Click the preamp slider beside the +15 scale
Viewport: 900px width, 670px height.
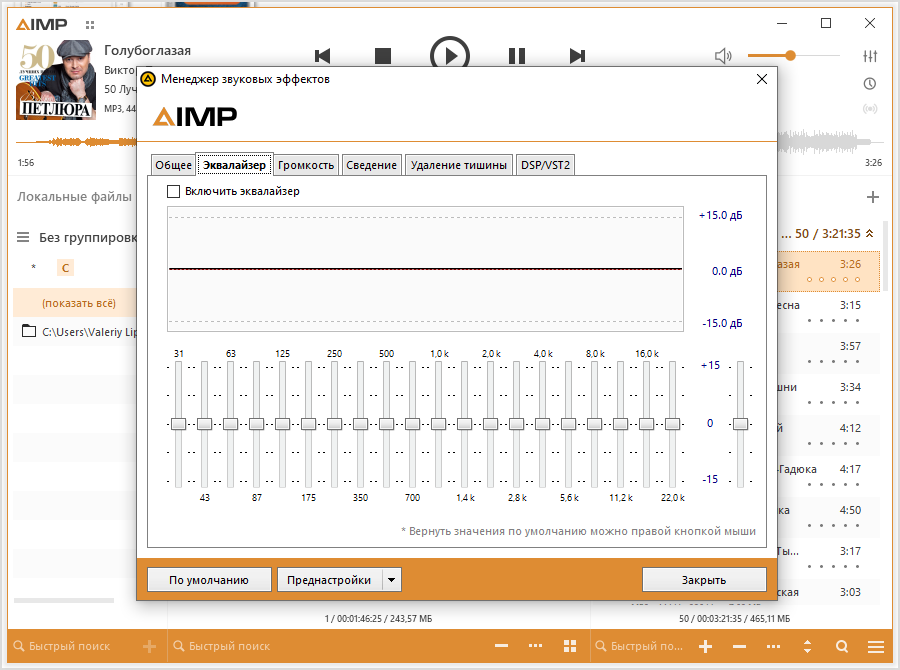coord(740,424)
